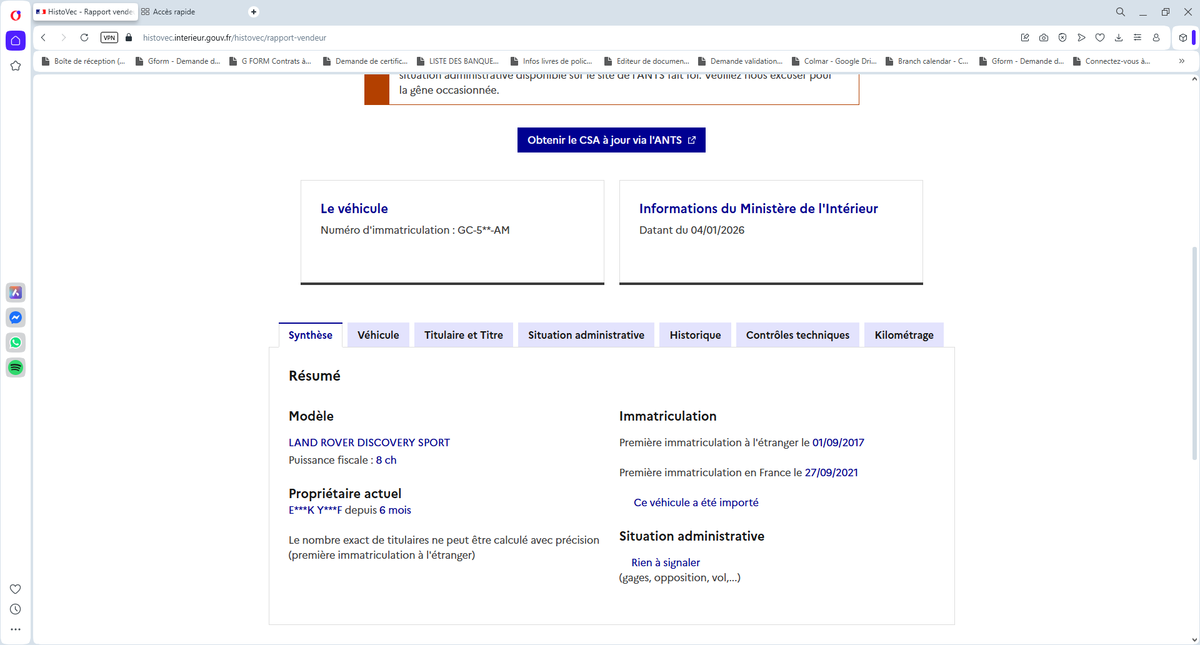Open WhatsApp from the sidebar
The height and width of the screenshot is (645, 1200).
tap(16, 343)
